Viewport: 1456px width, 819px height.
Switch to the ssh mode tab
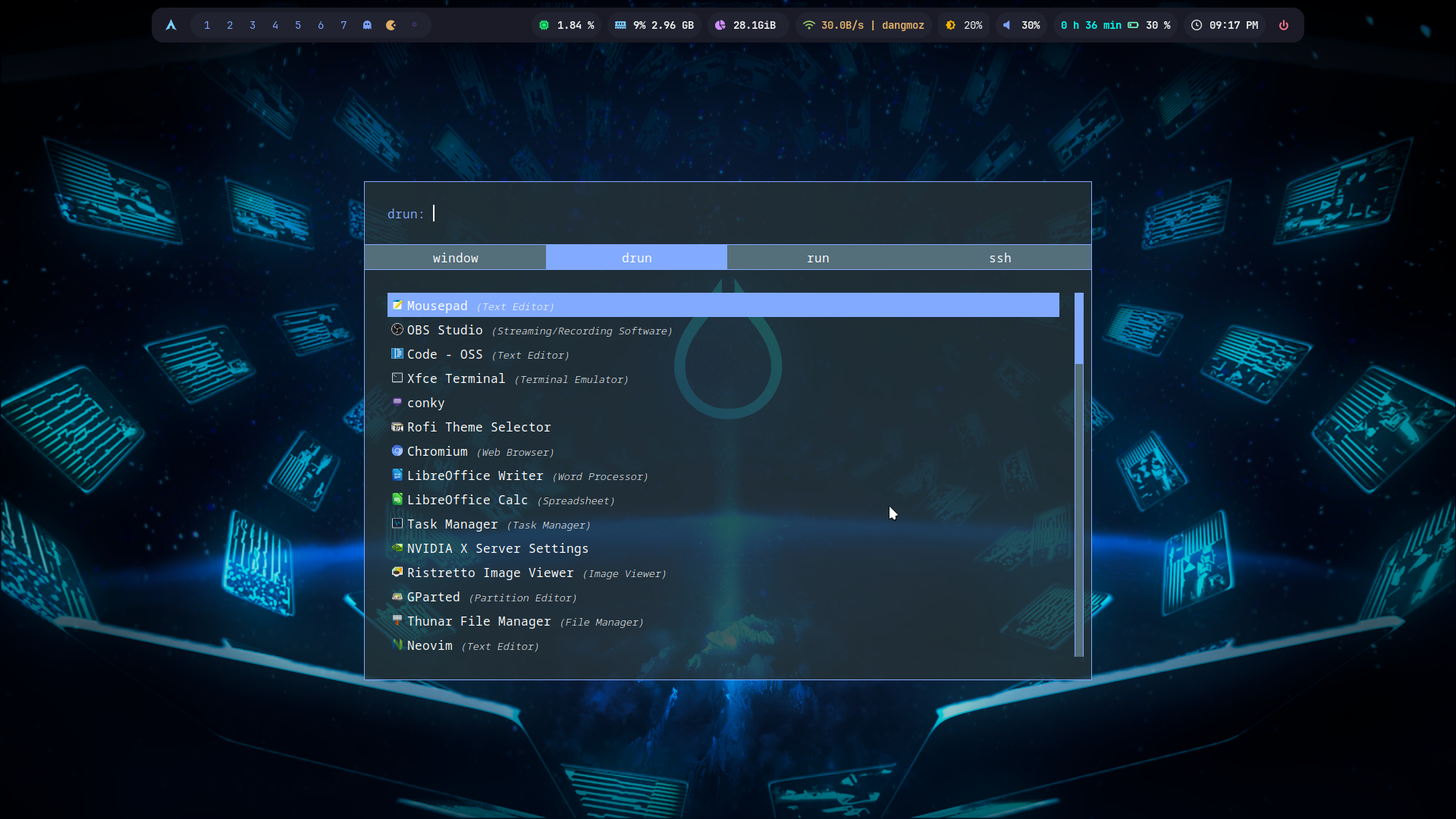pos(999,258)
